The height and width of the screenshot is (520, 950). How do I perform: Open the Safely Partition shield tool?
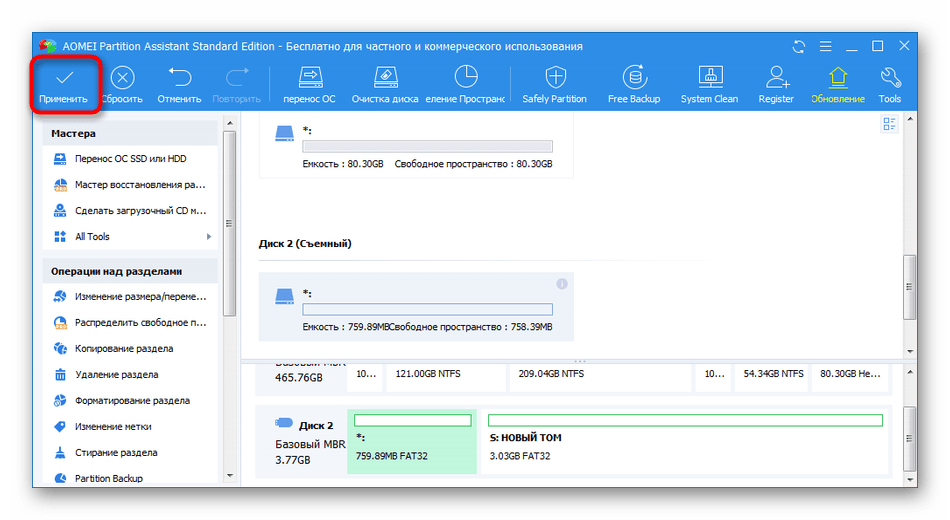tap(554, 78)
